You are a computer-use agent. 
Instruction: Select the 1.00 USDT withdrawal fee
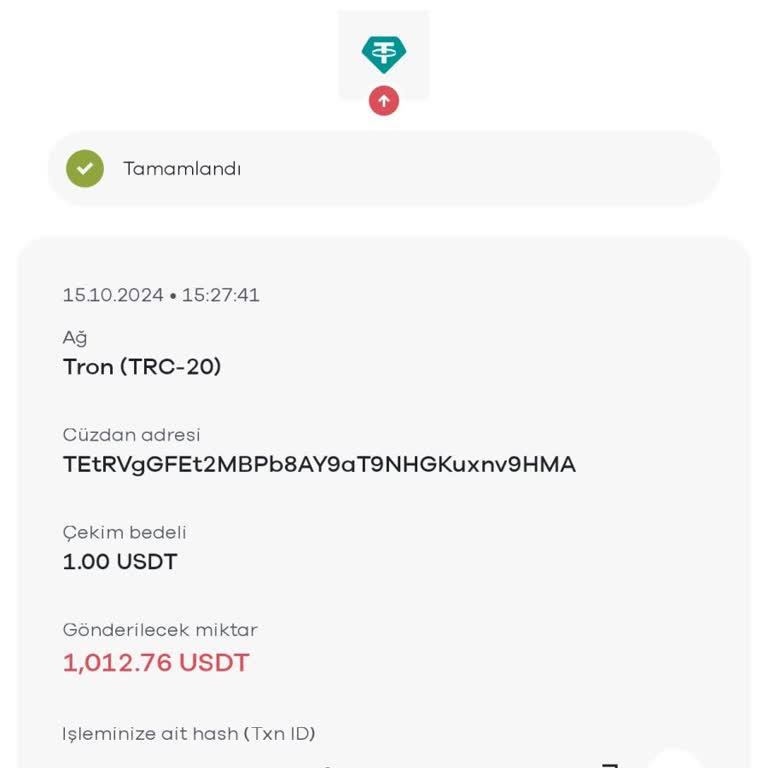(120, 562)
